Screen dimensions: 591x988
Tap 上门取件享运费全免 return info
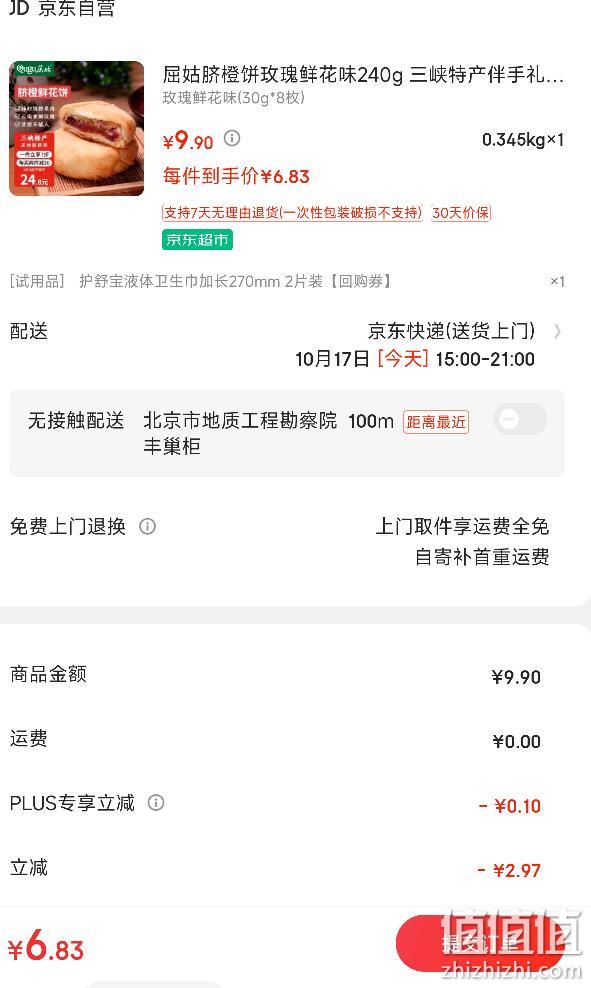tap(462, 526)
